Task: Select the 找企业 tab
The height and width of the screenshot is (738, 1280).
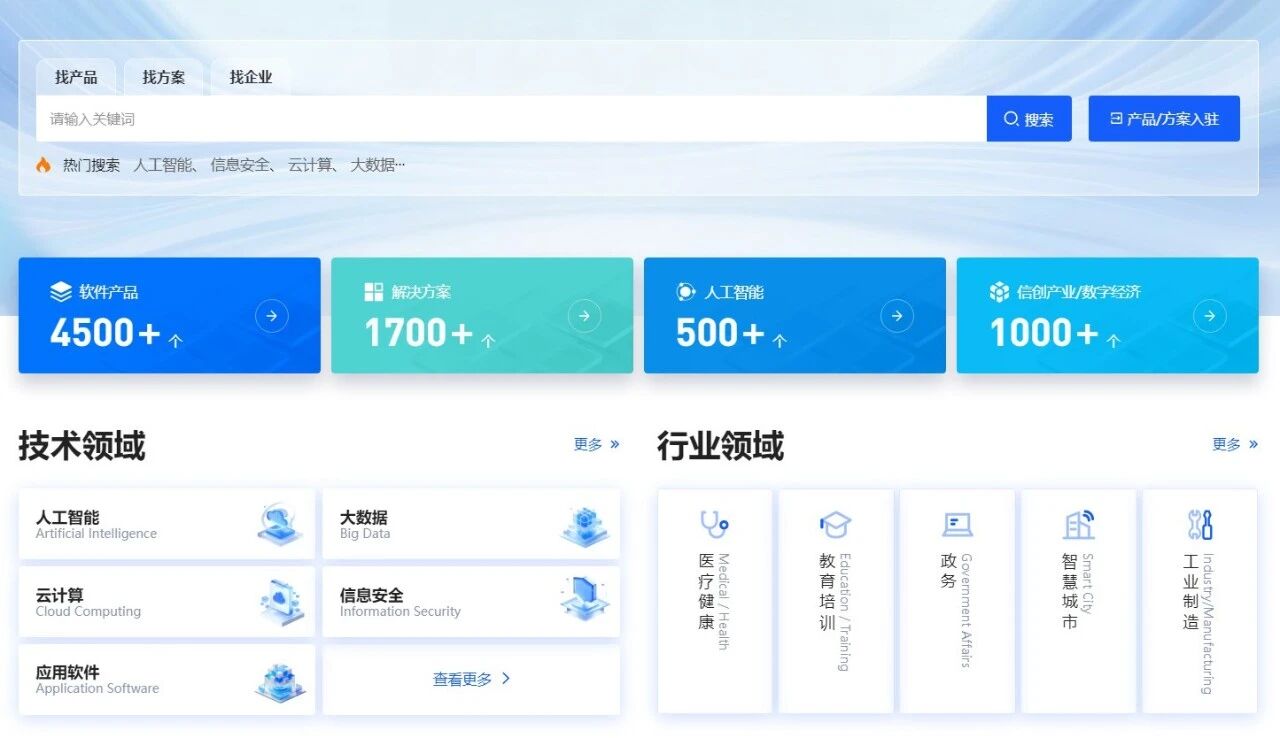Action: point(250,77)
